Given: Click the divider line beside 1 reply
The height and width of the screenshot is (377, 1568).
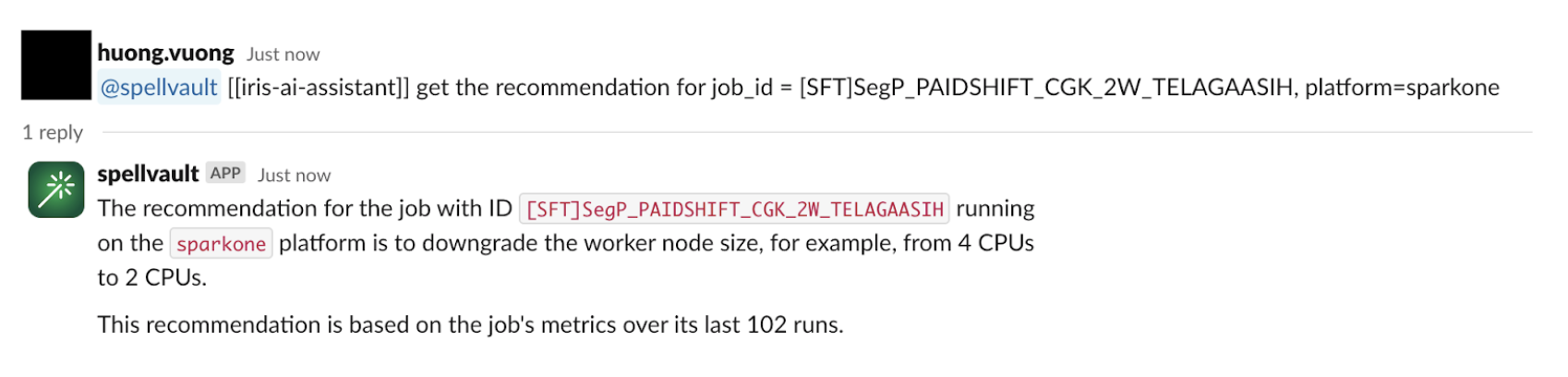Looking at the screenshot, I should click(816, 132).
